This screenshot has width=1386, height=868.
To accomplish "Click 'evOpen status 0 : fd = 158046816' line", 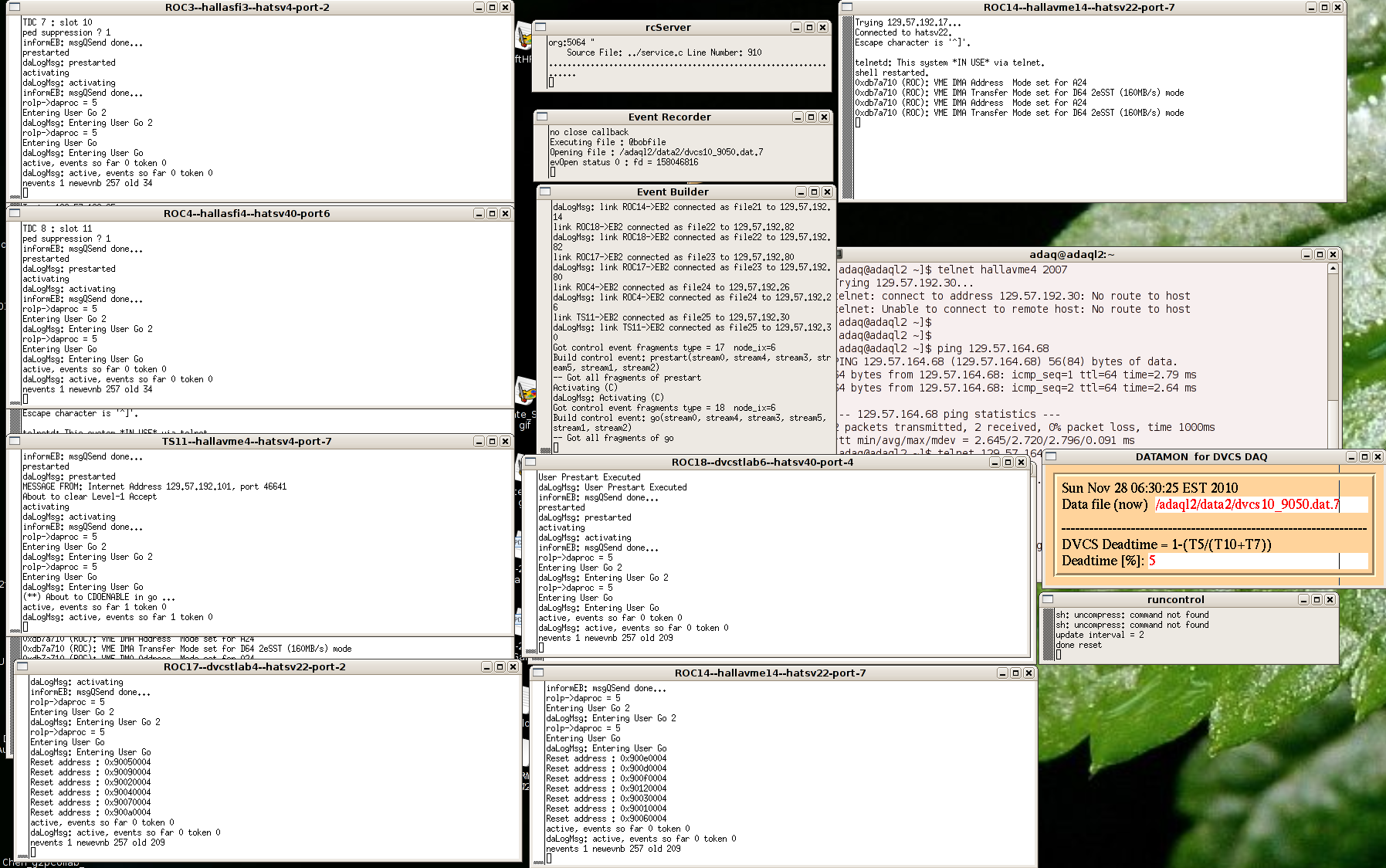I will click(x=624, y=162).
